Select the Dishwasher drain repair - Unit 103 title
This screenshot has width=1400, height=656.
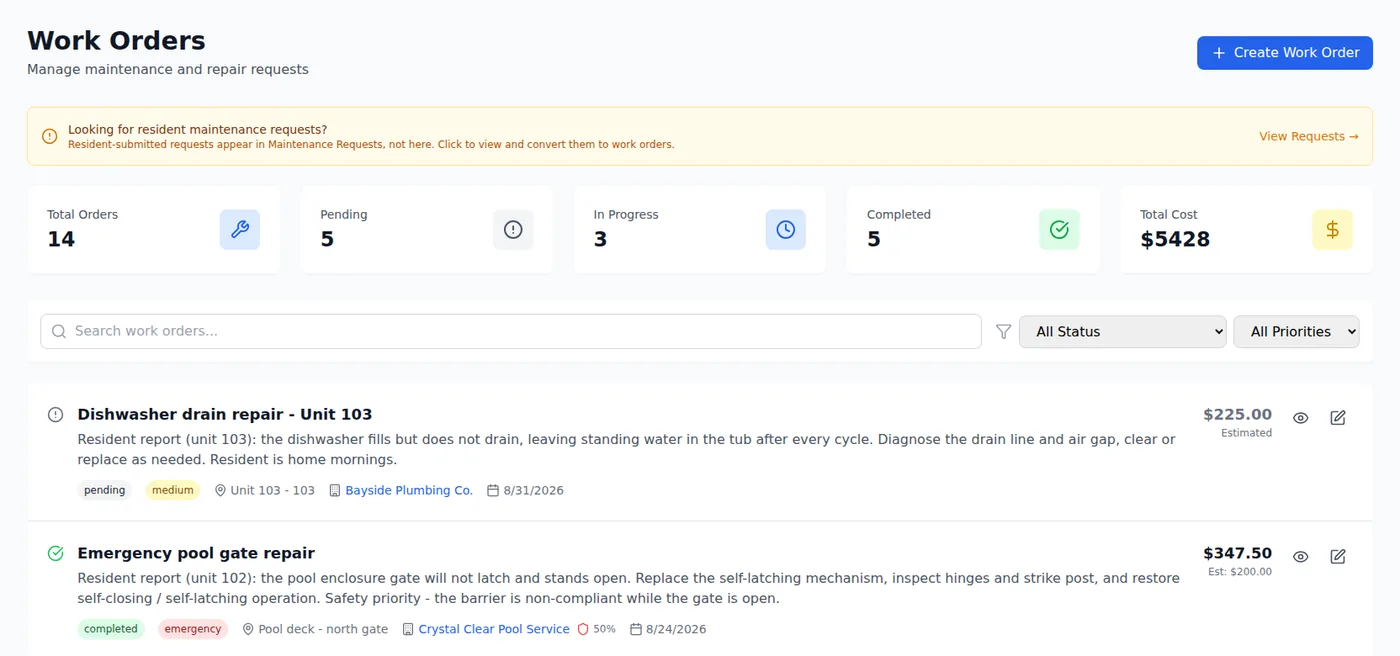[x=225, y=414]
